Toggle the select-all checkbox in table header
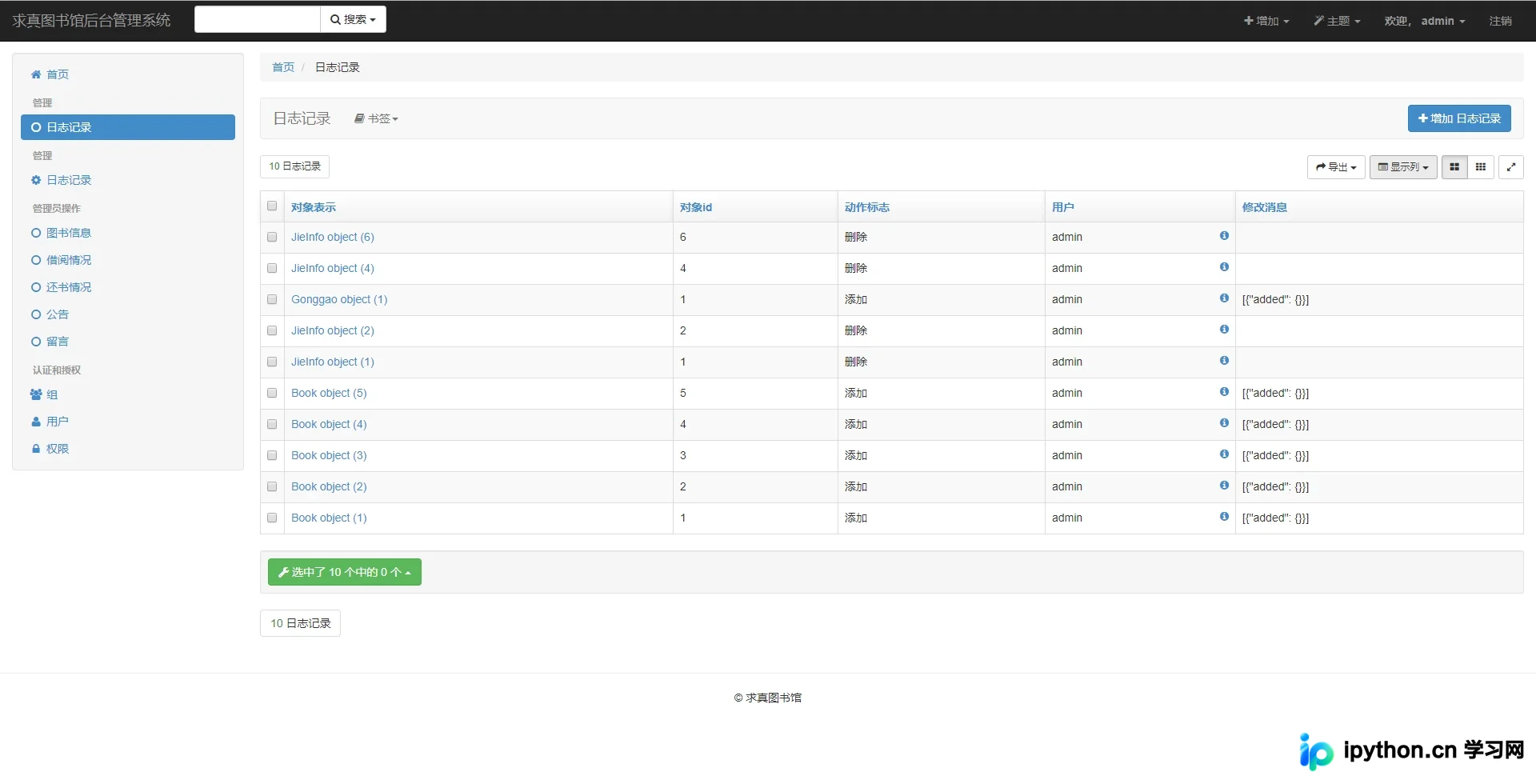1536x784 pixels. point(272,206)
